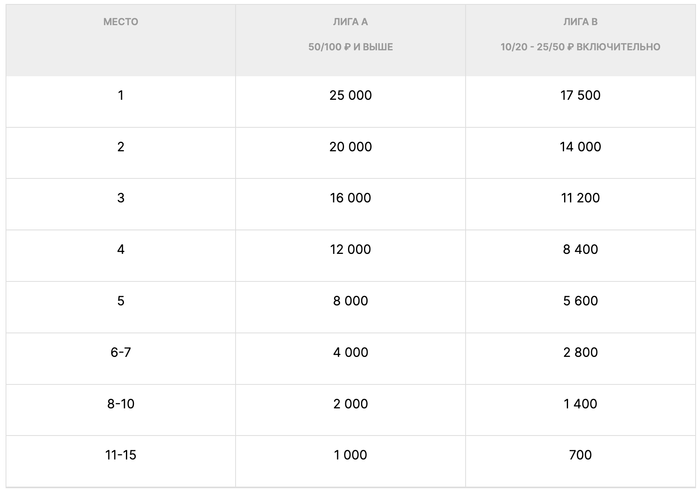Click the 8 400 prize cell
This screenshot has width=700, height=495.
tap(580, 249)
